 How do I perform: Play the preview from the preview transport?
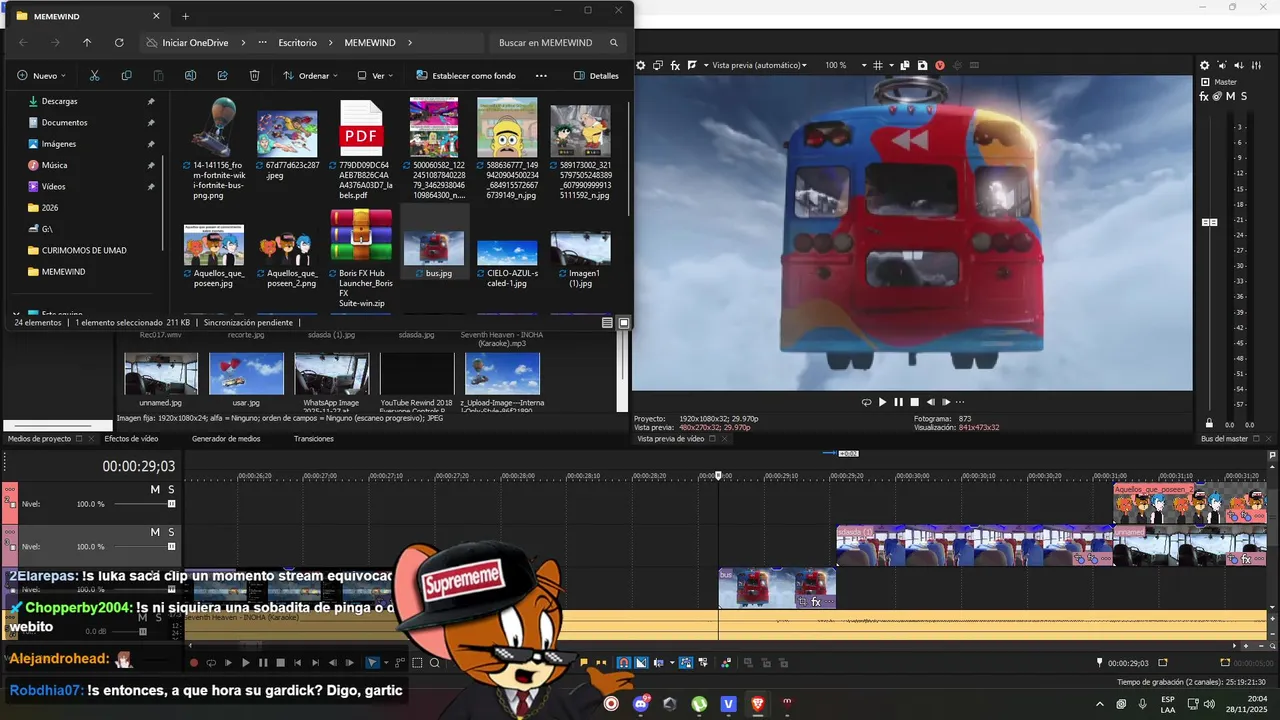point(882,402)
